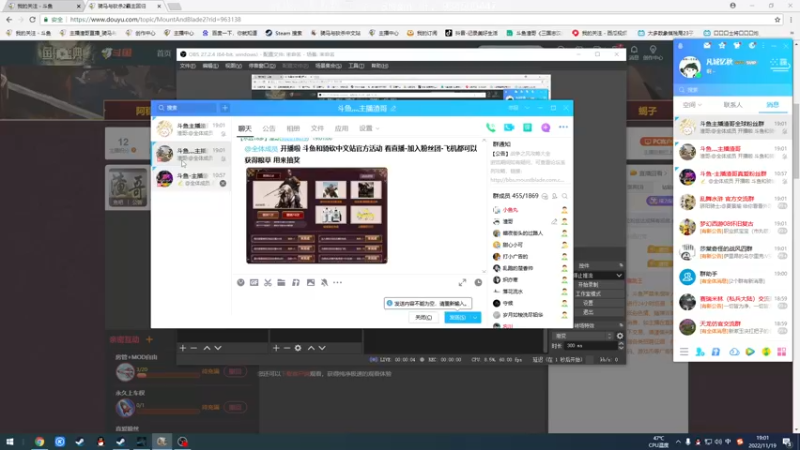Expand the OBS stop streaming dropdown arrow
Screen dimensions: 800x450
(619, 276)
